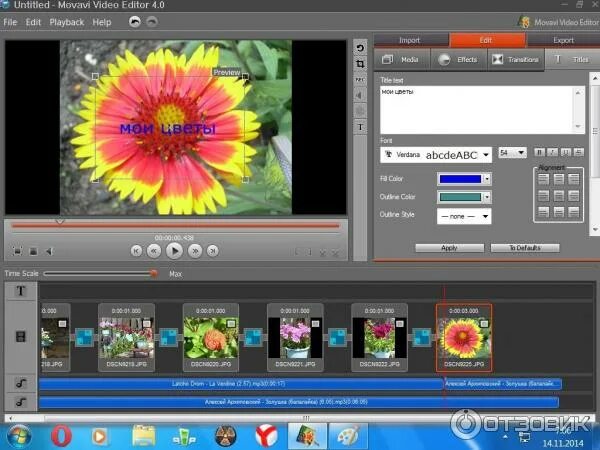600x450 pixels.
Task: Click the blue Fill Color swatch
Action: [460, 179]
